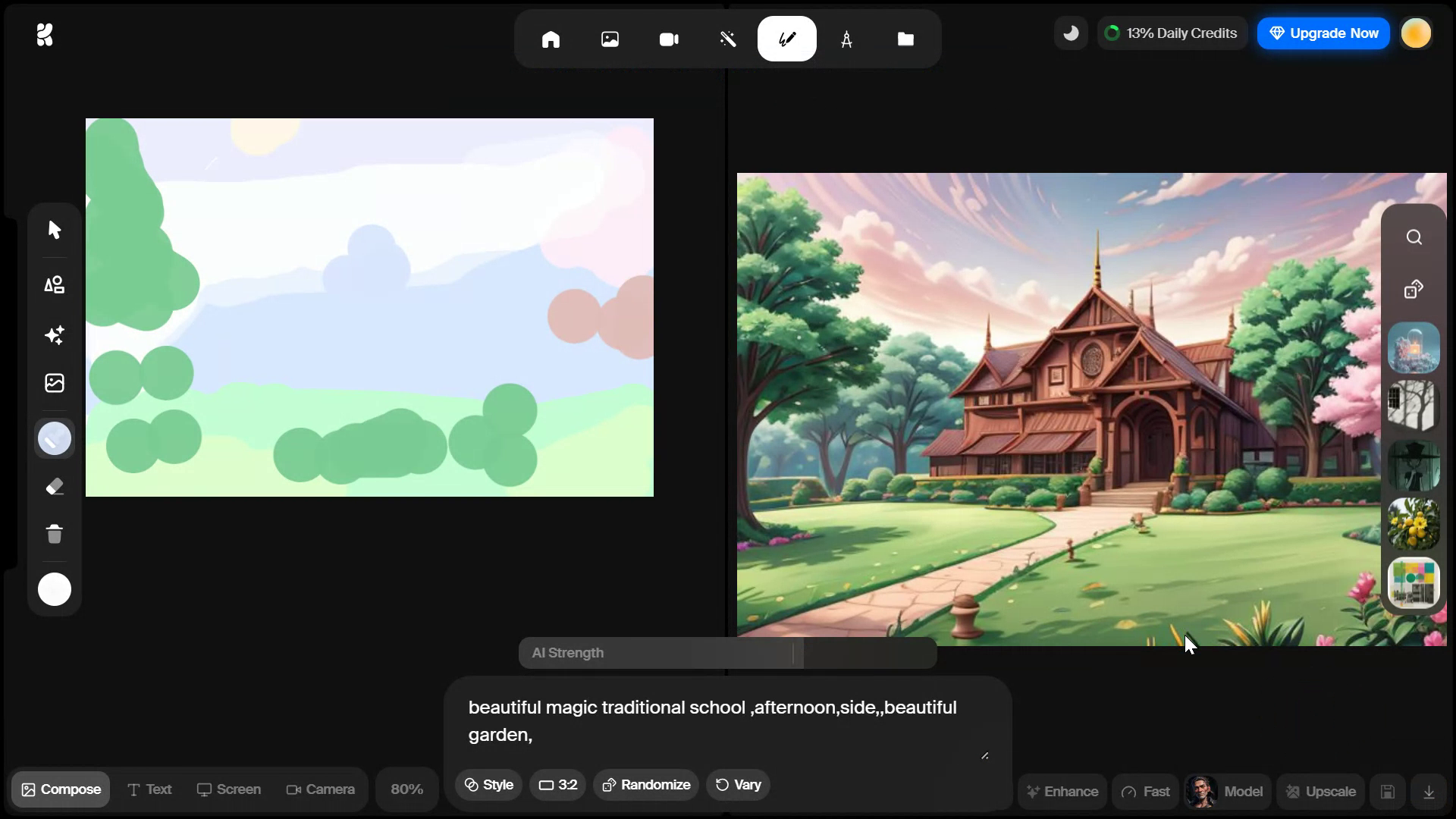Toggle dark mode moon button
1456x819 pixels.
click(x=1071, y=33)
